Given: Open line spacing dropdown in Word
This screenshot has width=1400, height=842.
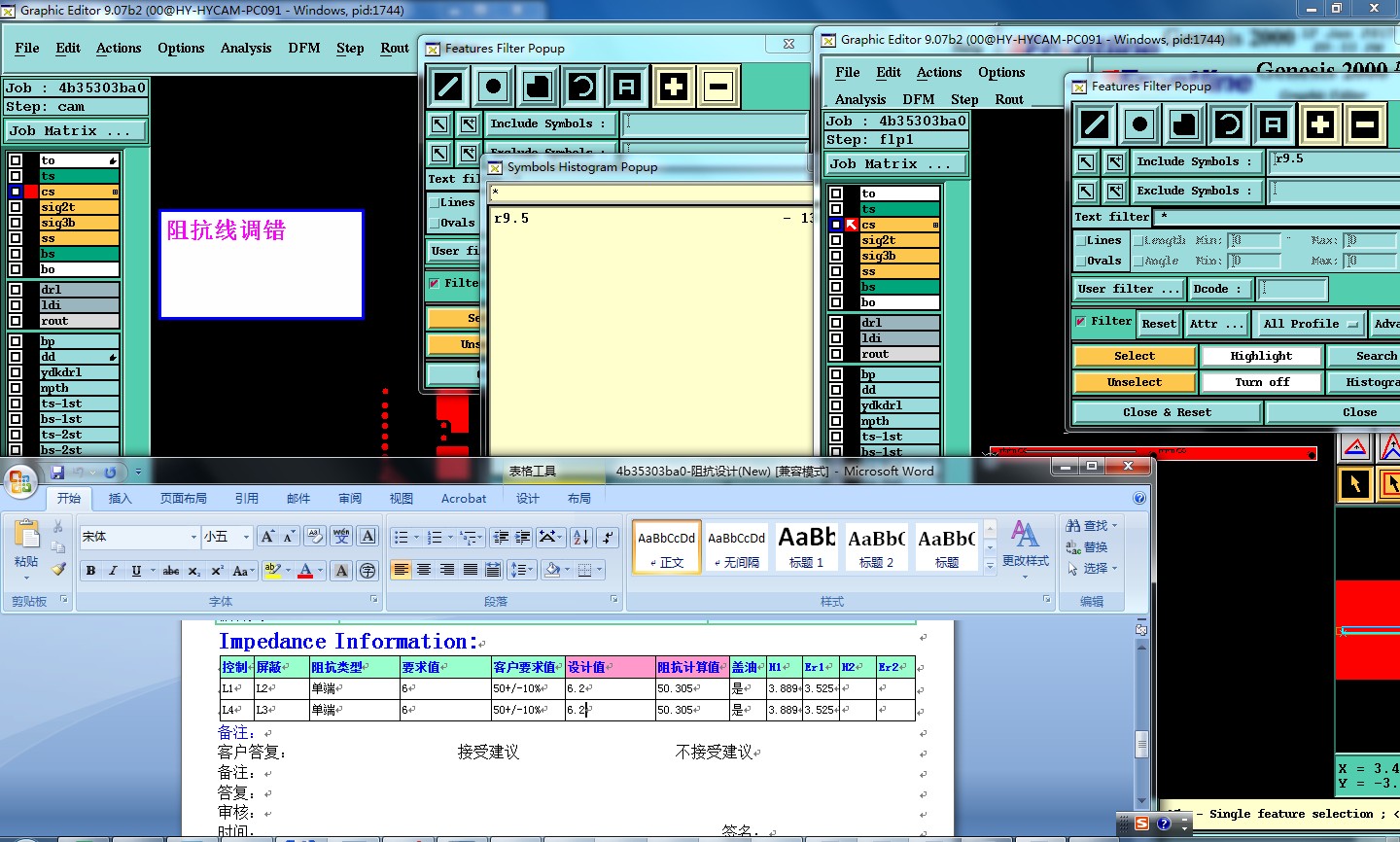Looking at the screenshot, I should tap(522, 570).
